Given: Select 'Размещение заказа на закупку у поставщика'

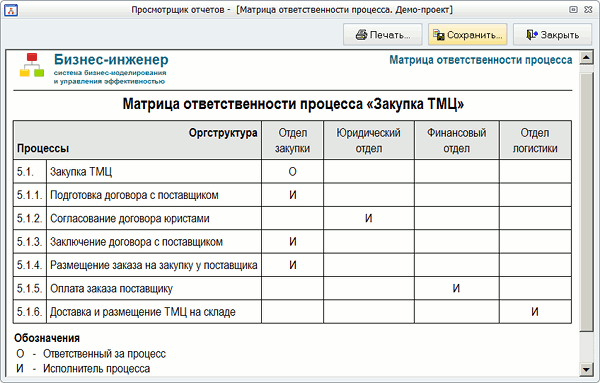Looking at the screenshot, I should [292, 265].
